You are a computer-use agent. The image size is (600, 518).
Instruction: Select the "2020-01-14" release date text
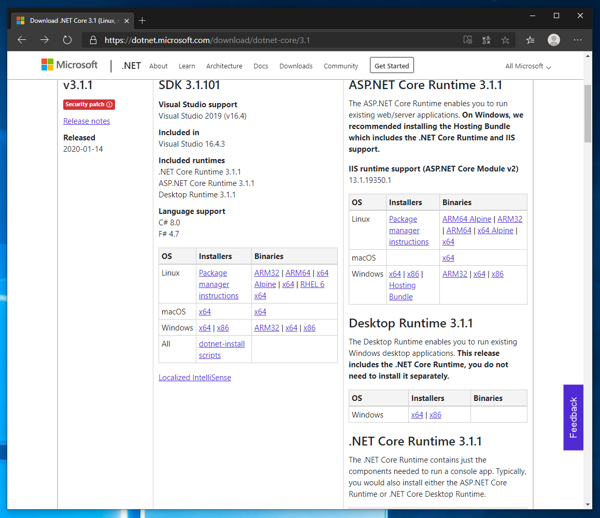83,149
